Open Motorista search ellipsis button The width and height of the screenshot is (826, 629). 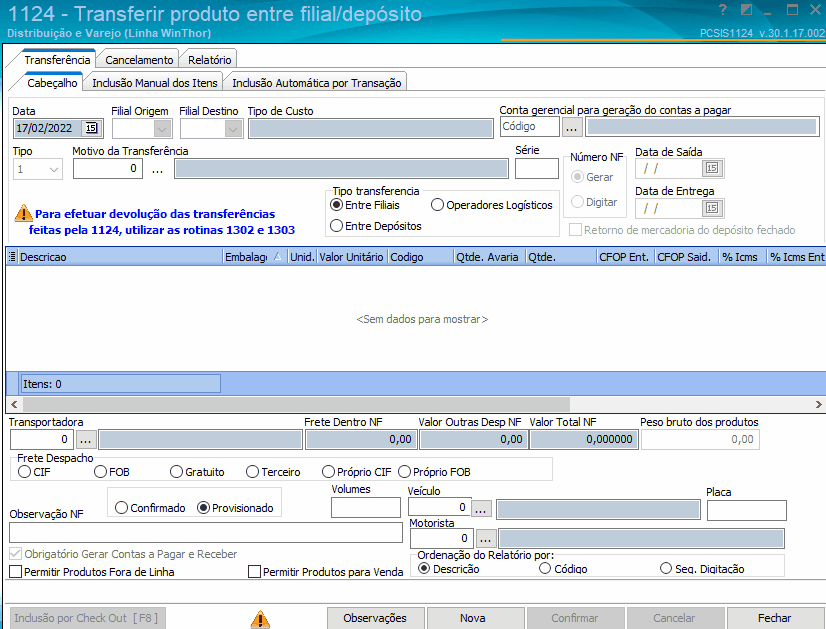[x=485, y=538]
